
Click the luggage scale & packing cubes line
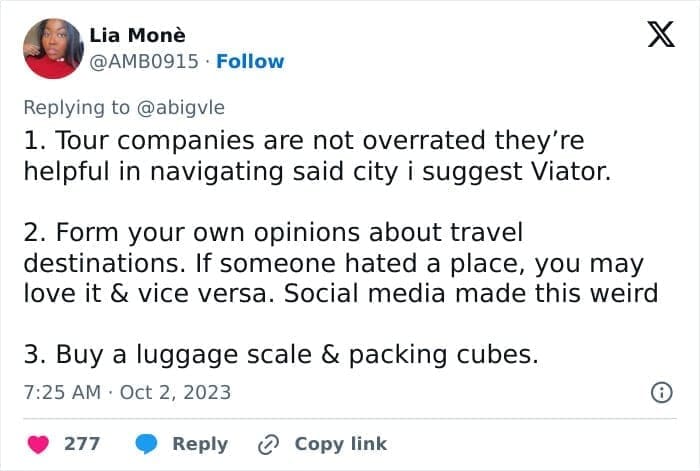pos(281,355)
